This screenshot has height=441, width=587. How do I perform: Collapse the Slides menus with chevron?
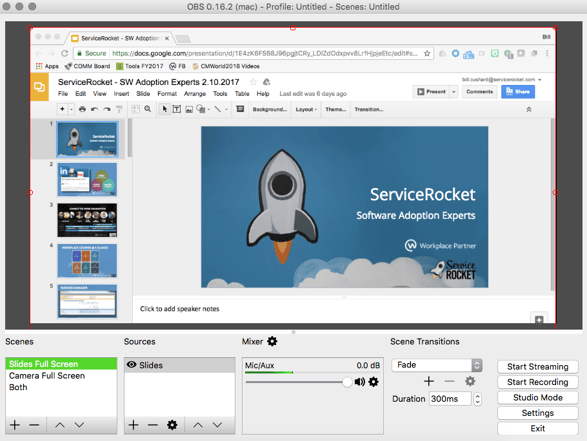click(x=529, y=110)
